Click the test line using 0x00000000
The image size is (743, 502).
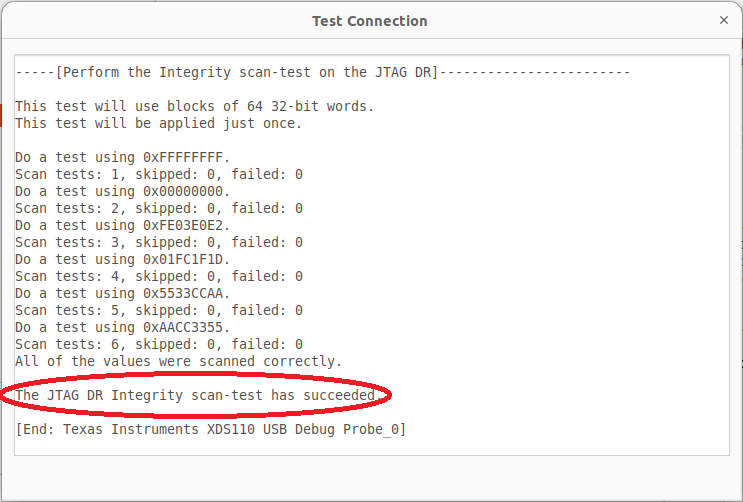click(x=122, y=191)
